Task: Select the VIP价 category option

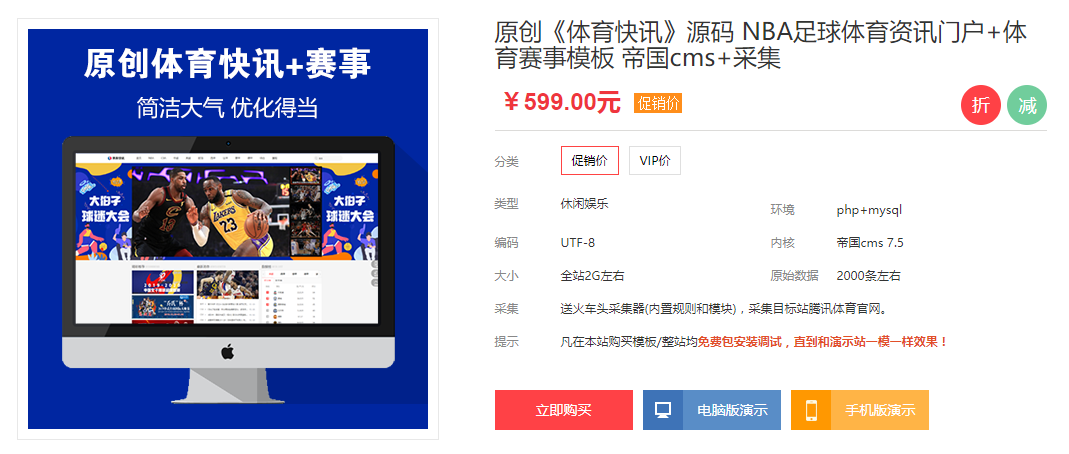Action: coord(654,161)
